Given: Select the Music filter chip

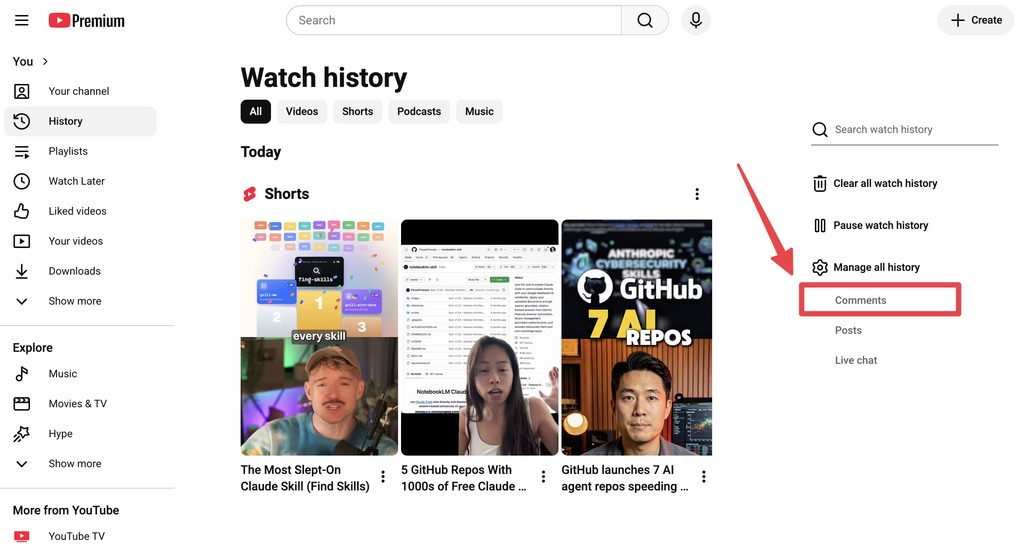Looking at the screenshot, I should pyautogui.click(x=479, y=112).
